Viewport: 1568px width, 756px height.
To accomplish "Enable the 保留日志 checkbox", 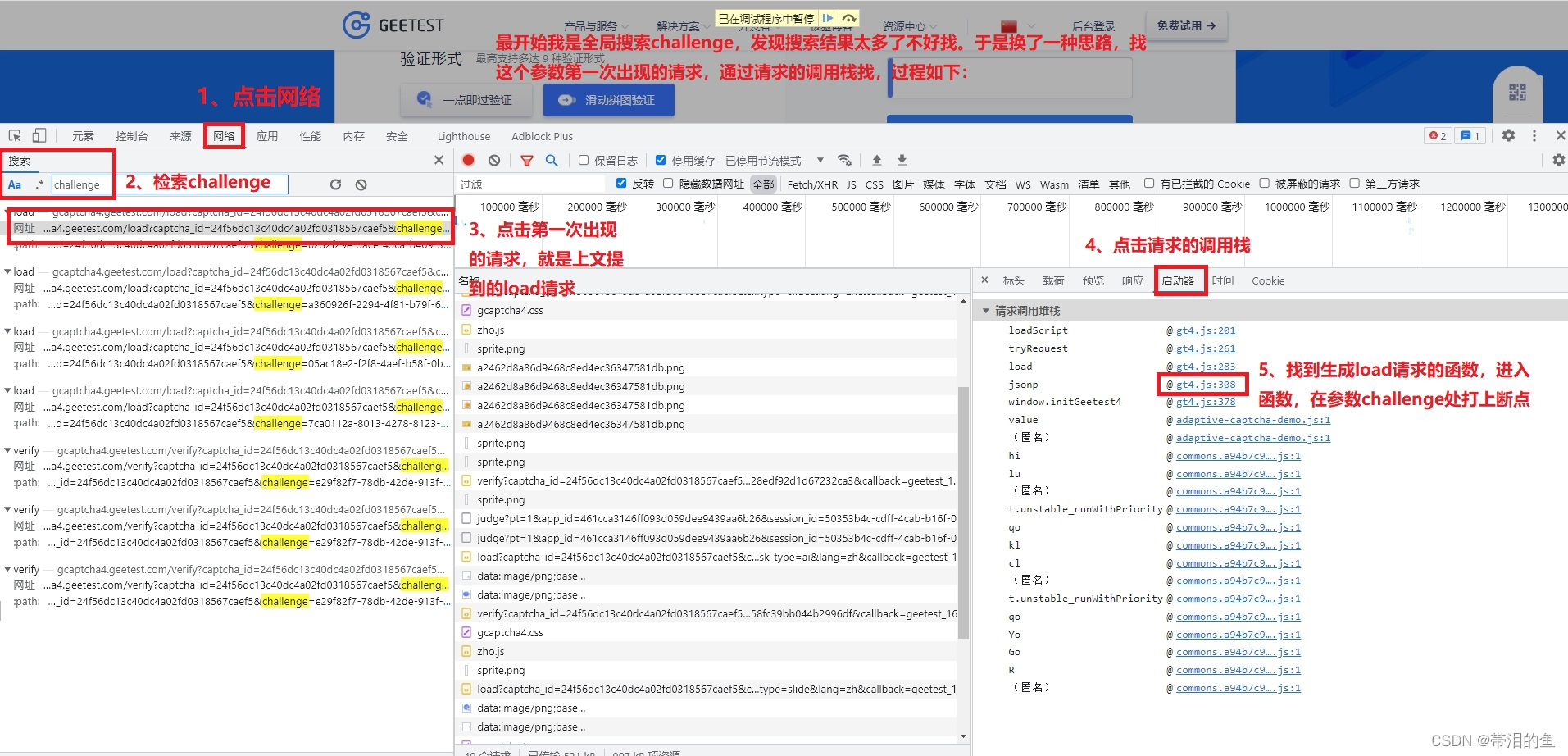I will click(584, 161).
